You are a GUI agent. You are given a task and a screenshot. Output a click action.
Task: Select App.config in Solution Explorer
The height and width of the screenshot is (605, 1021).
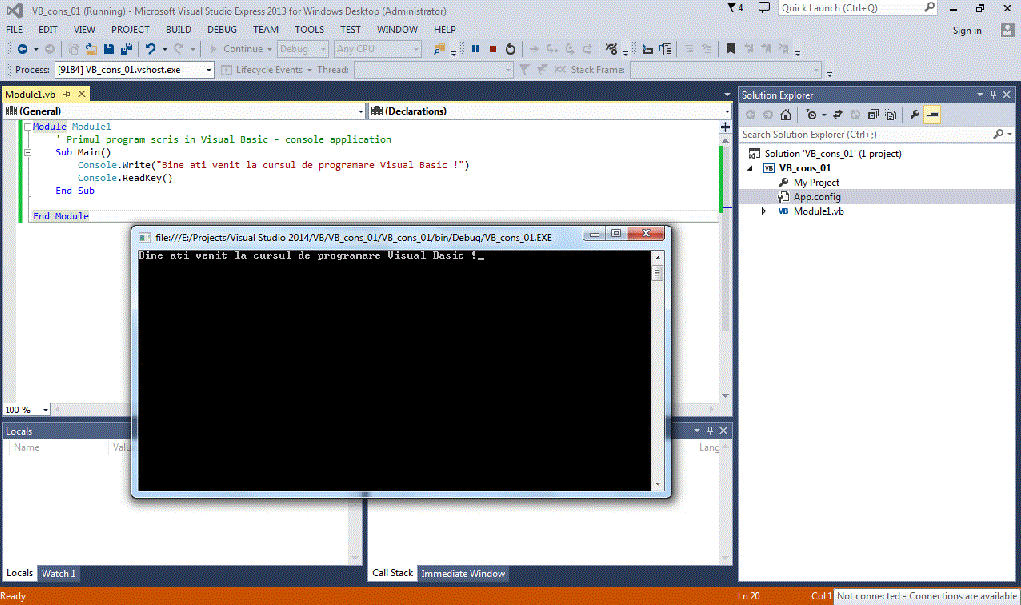click(817, 197)
